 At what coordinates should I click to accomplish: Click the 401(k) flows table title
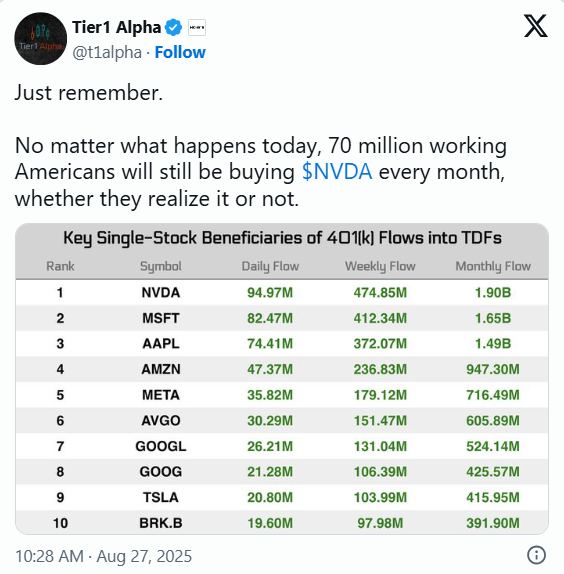pos(282,238)
